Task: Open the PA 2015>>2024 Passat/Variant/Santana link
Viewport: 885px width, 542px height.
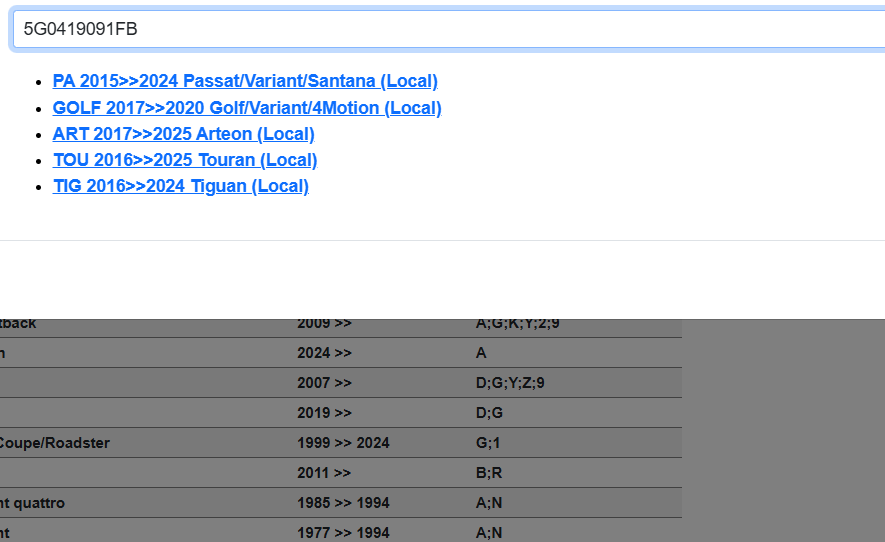Action: 245,81
